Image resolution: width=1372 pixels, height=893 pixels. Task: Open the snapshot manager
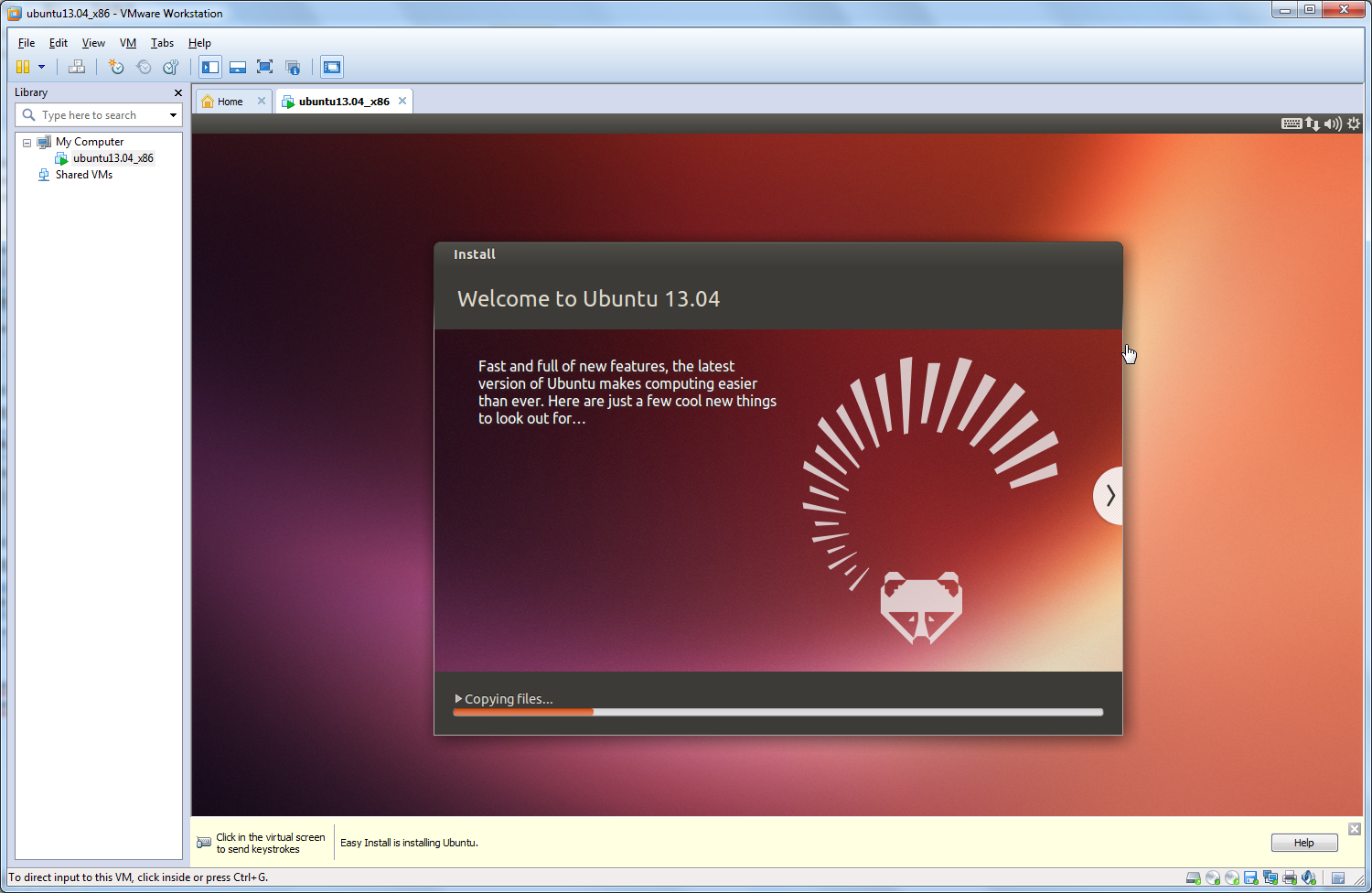(x=171, y=67)
